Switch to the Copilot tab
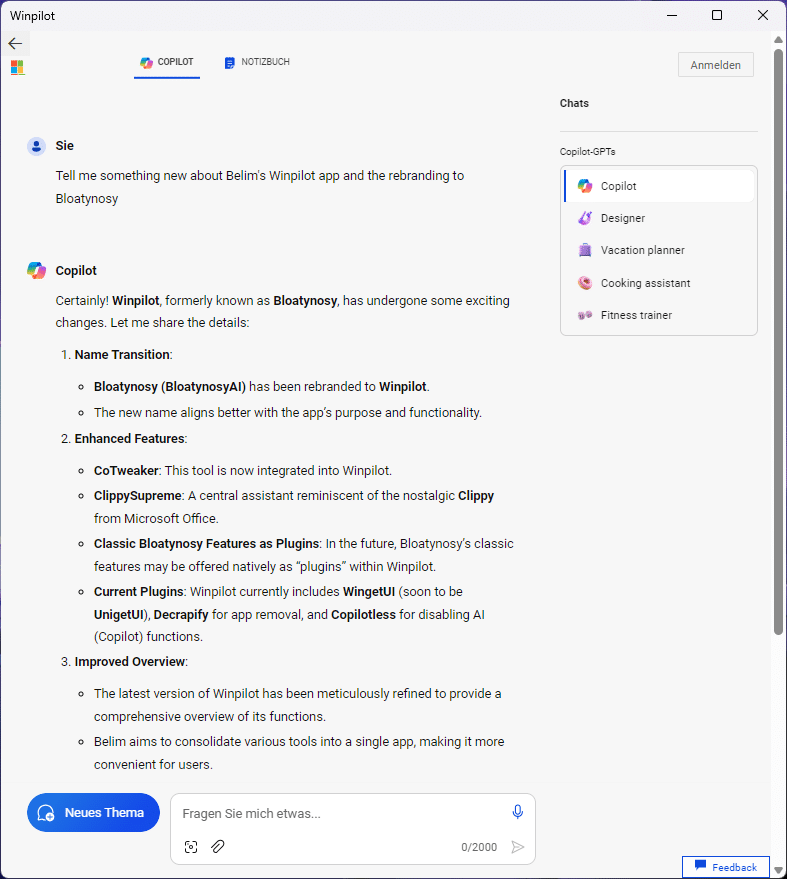This screenshot has height=879, width=787. click(x=167, y=62)
